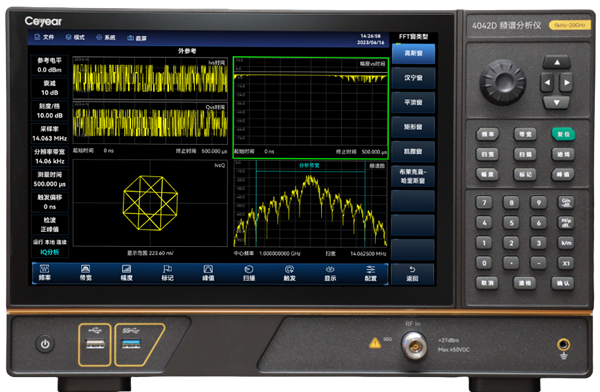
Task: Select the IvsQ constellation plot window
Action: point(150,203)
